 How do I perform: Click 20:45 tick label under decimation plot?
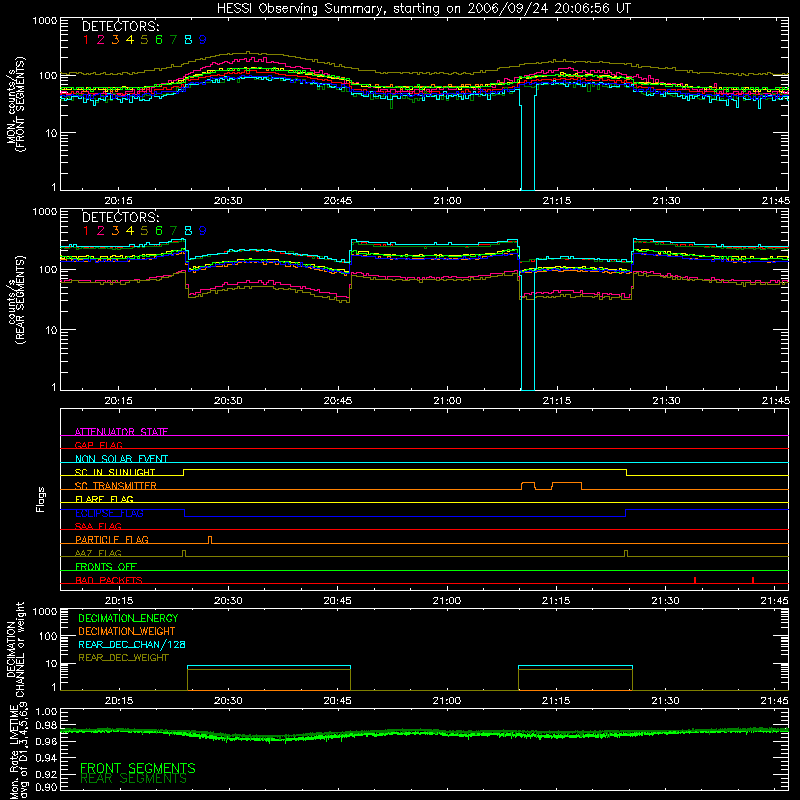click(337, 701)
